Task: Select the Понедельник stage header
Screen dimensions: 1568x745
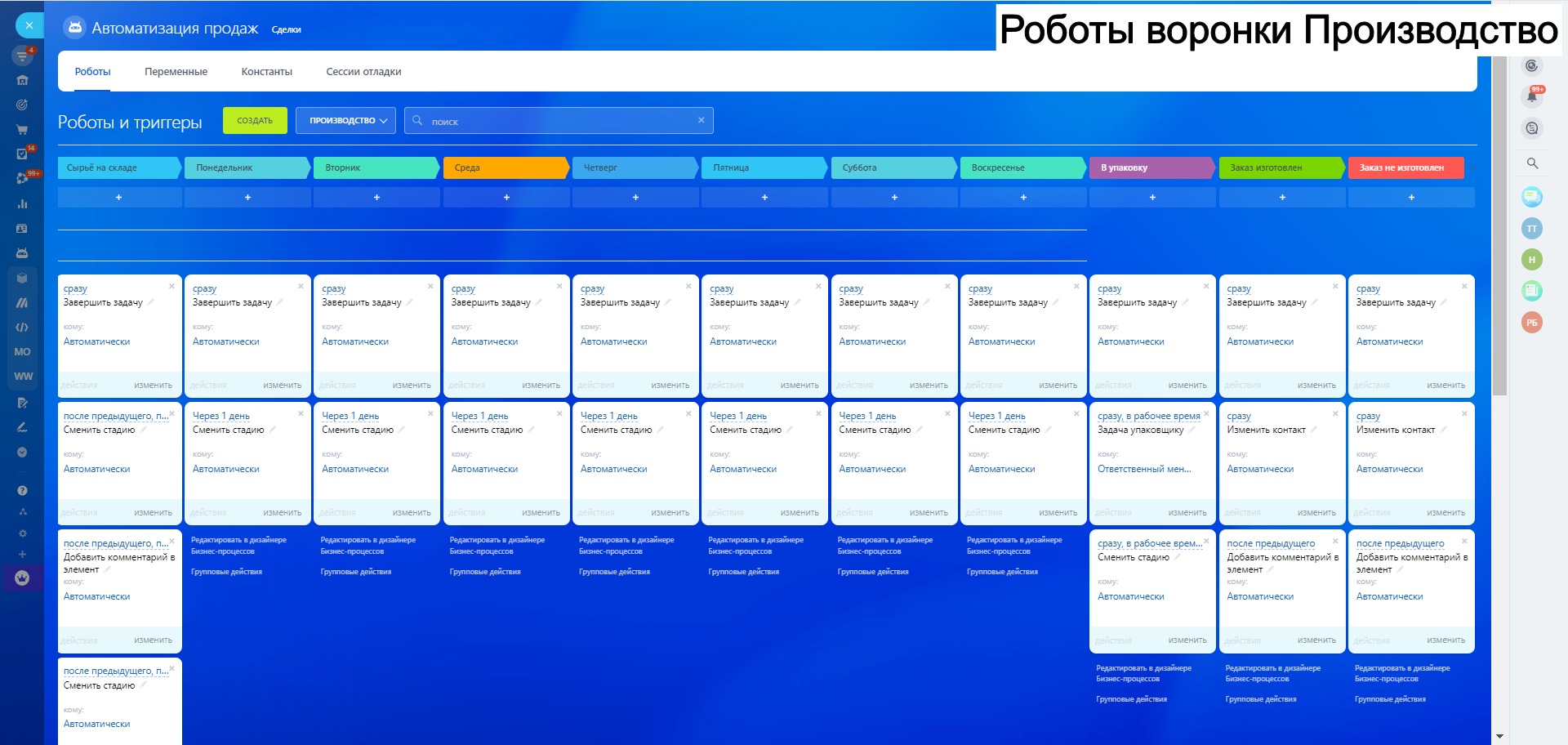Action: [x=247, y=167]
